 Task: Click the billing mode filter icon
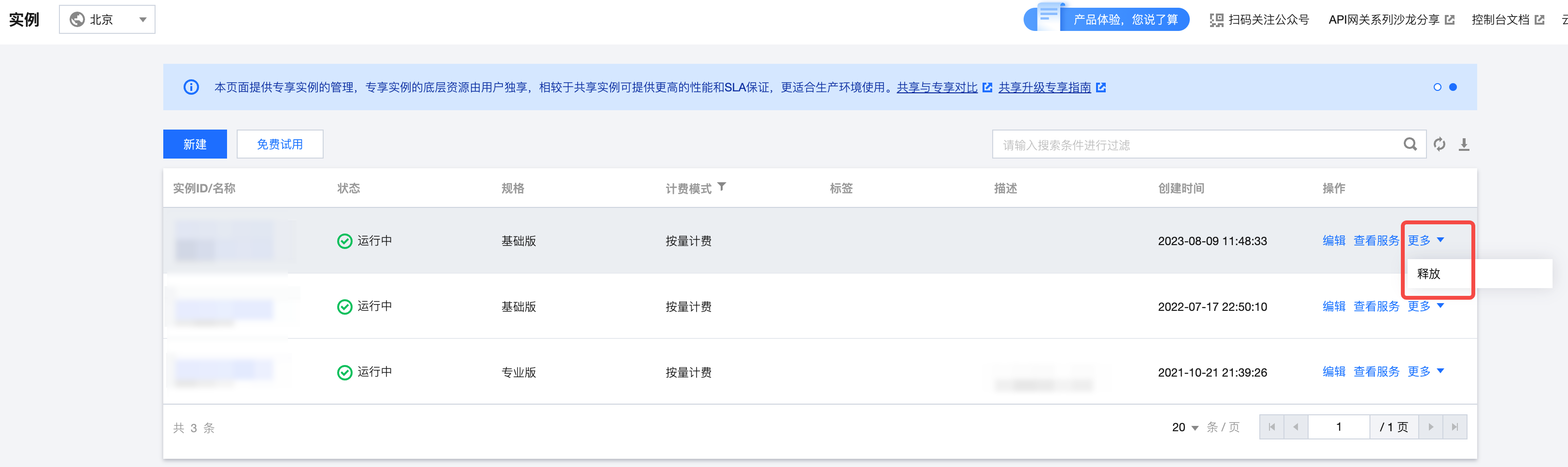[x=721, y=187]
